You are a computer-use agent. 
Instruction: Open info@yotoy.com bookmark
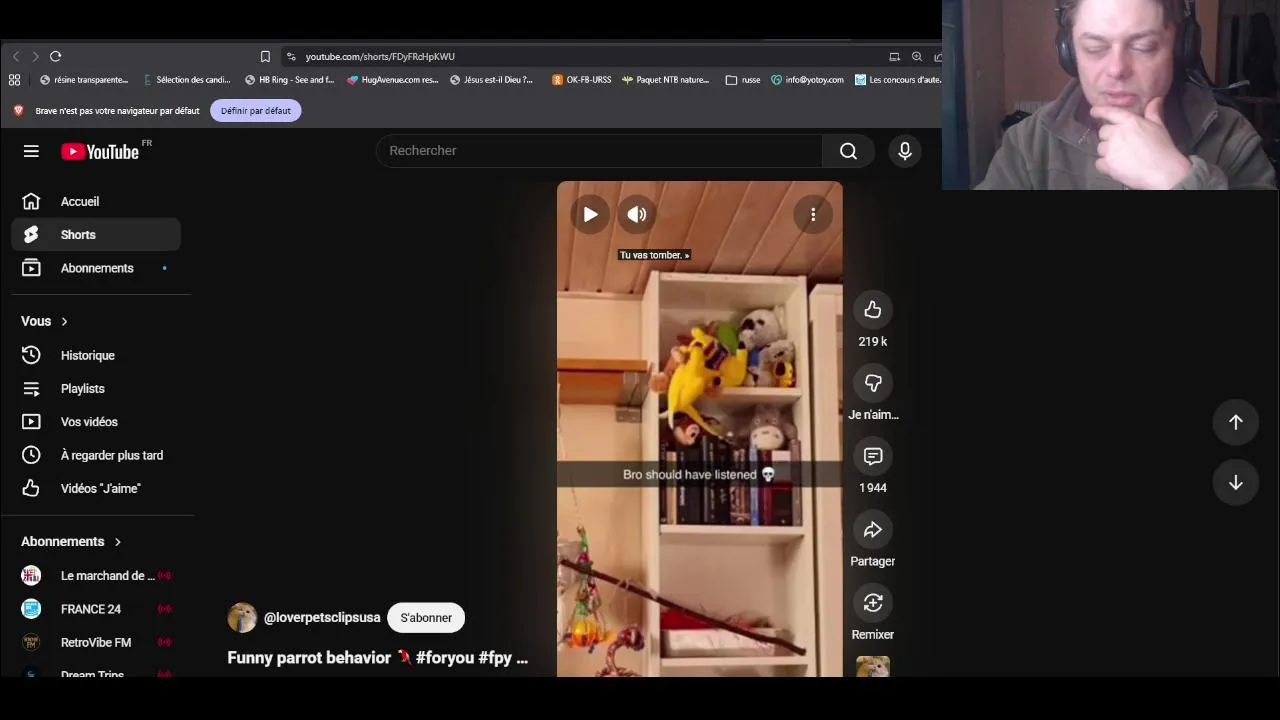click(807, 80)
